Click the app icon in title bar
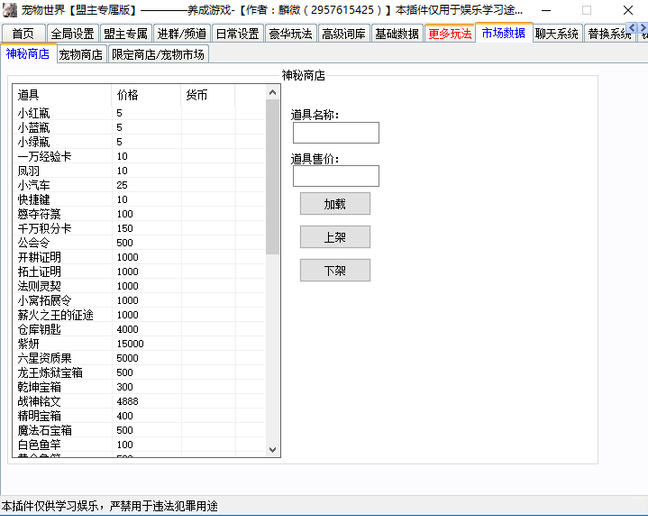 pos(9,10)
